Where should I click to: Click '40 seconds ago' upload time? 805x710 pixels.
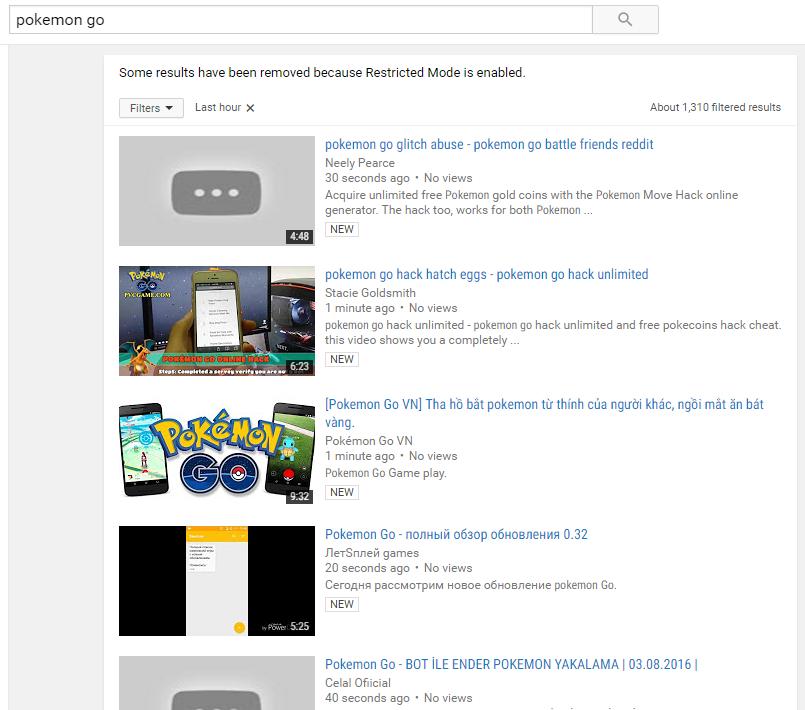[x=367, y=698]
